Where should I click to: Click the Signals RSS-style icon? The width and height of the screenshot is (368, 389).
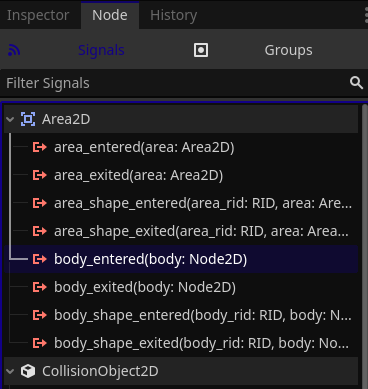tap(14, 50)
